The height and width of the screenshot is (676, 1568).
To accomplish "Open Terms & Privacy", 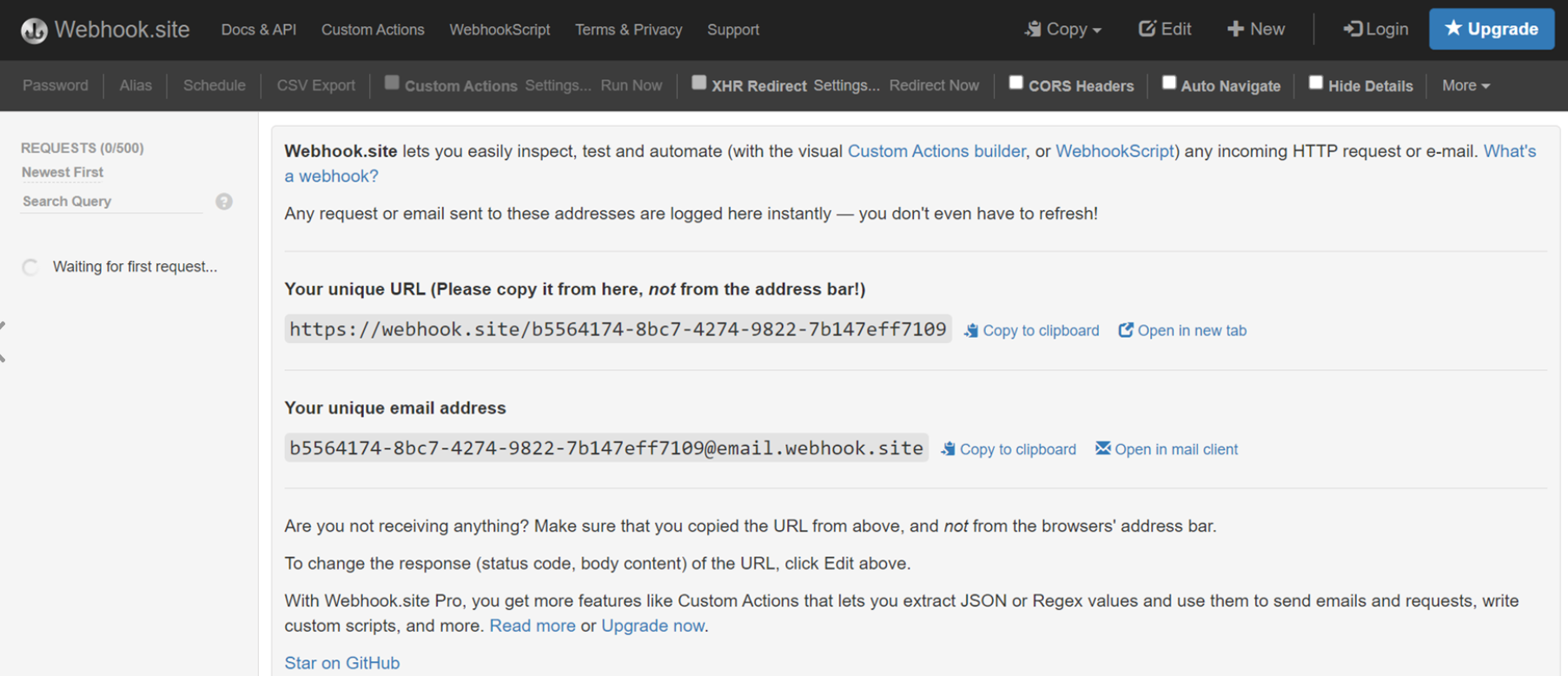I will point(628,30).
